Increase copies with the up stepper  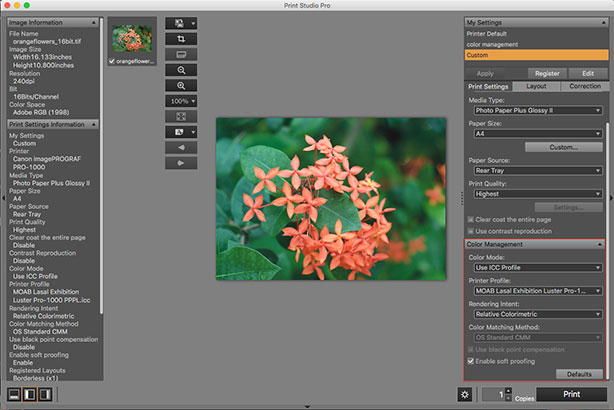[508, 391]
